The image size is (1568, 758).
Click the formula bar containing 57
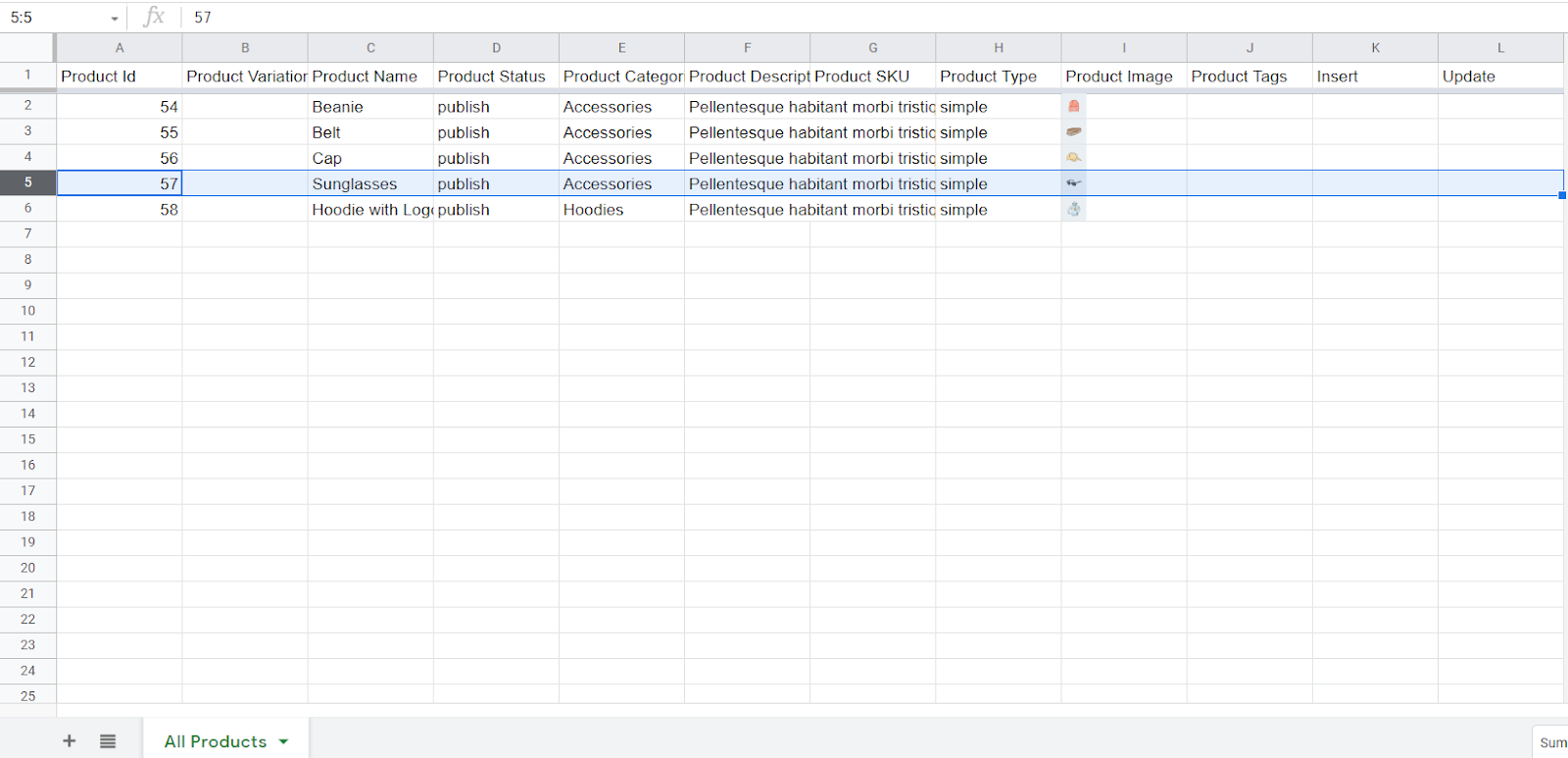point(872,18)
